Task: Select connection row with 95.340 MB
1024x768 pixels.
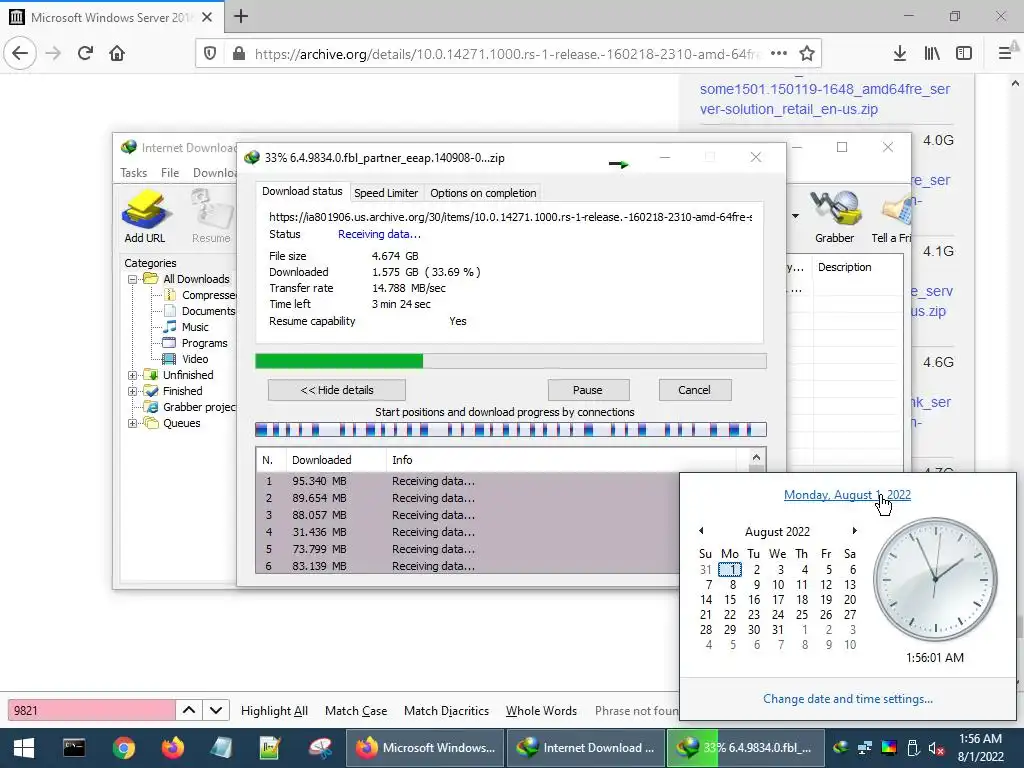Action: click(x=468, y=481)
